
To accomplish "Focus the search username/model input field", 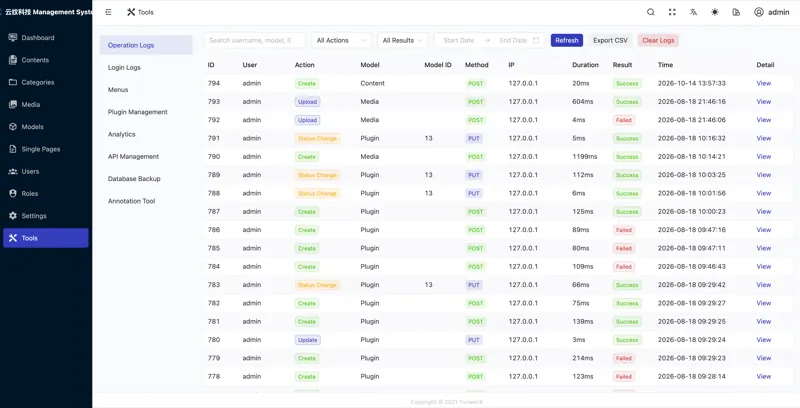I will coord(254,40).
